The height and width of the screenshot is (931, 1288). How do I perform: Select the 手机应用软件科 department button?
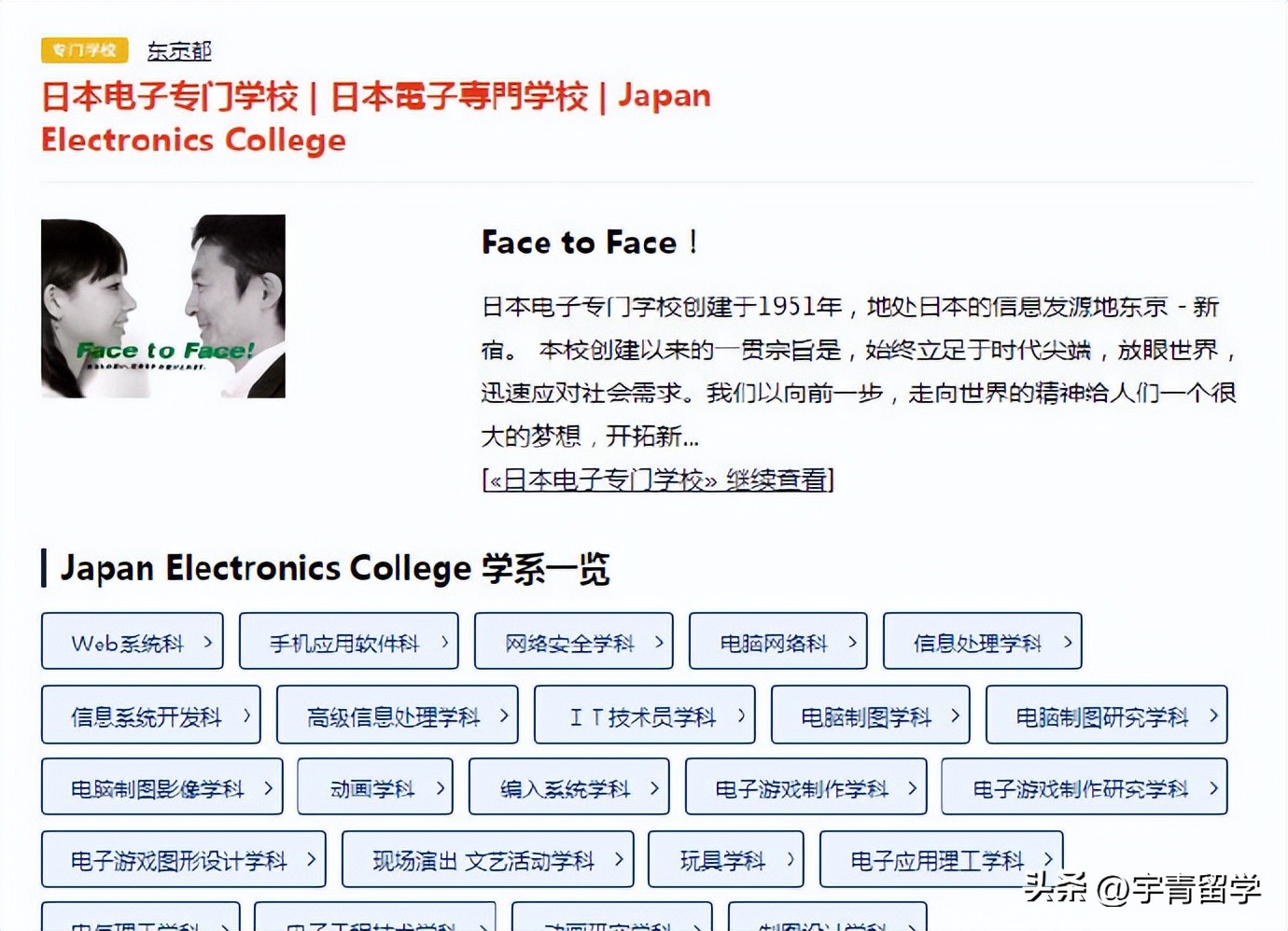coord(348,642)
